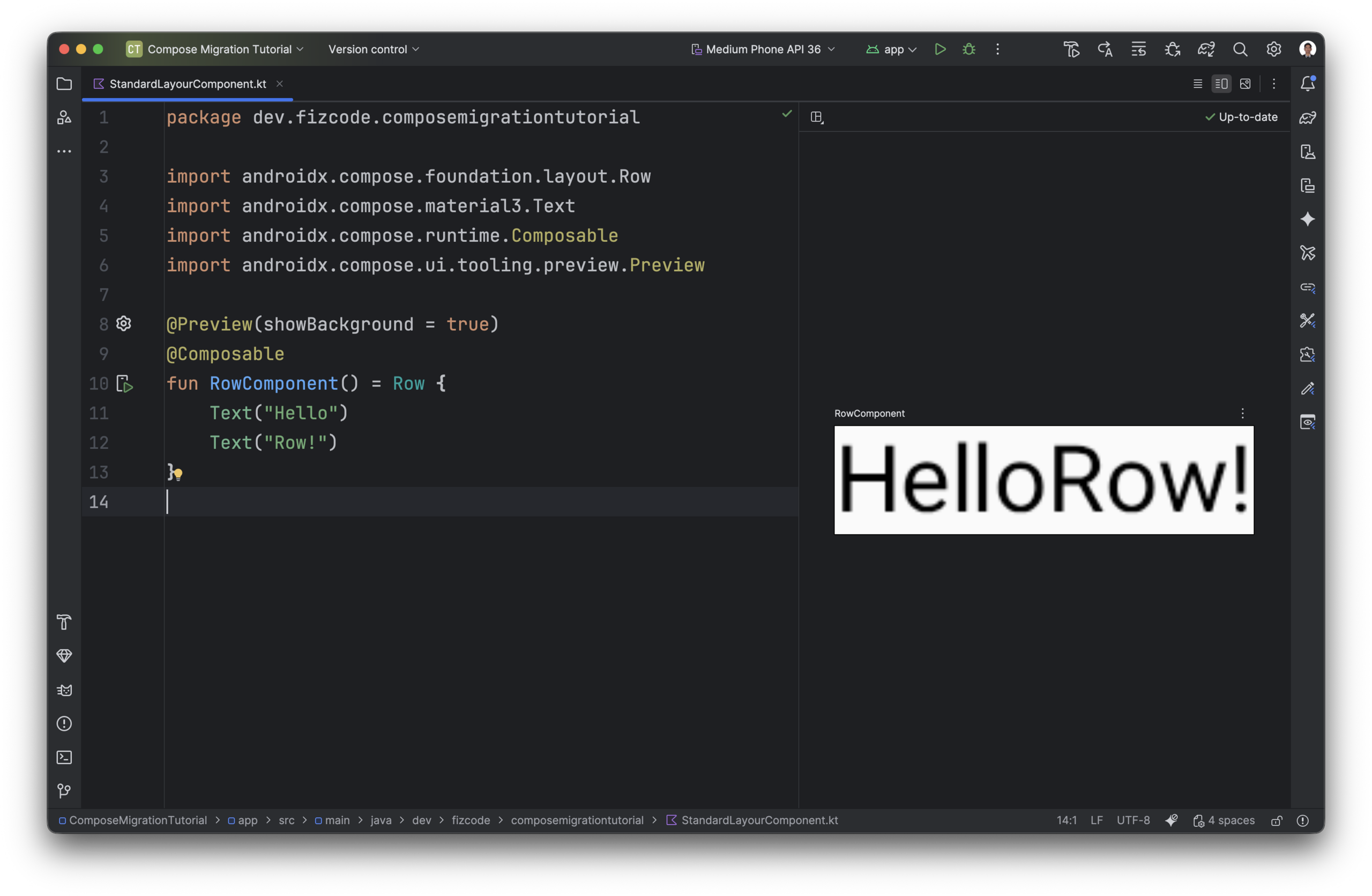Open the Terminal tool window
This screenshot has width=1372, height=896.
pos(64,757)
